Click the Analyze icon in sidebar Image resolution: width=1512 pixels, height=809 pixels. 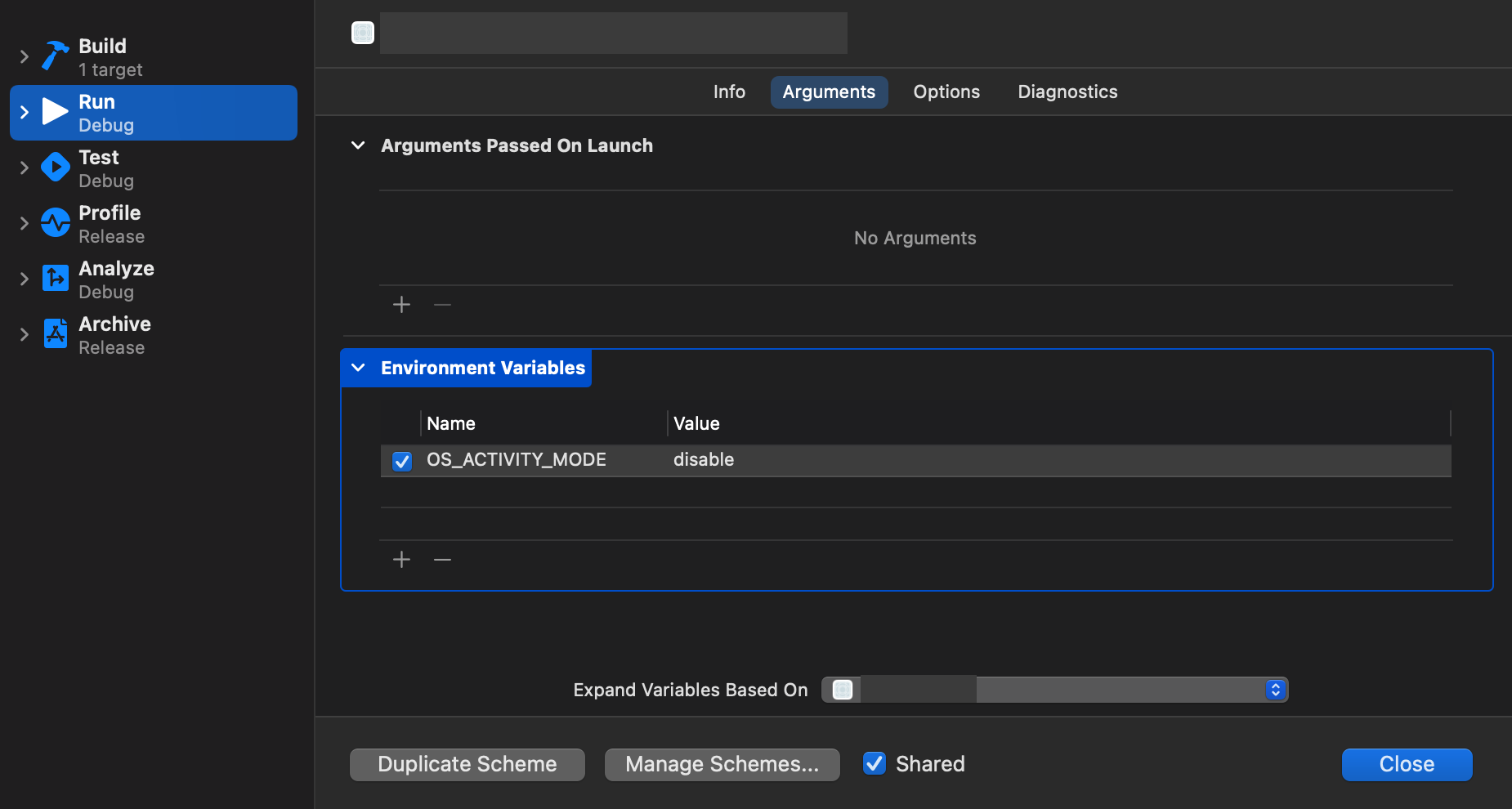coord(56,278)
